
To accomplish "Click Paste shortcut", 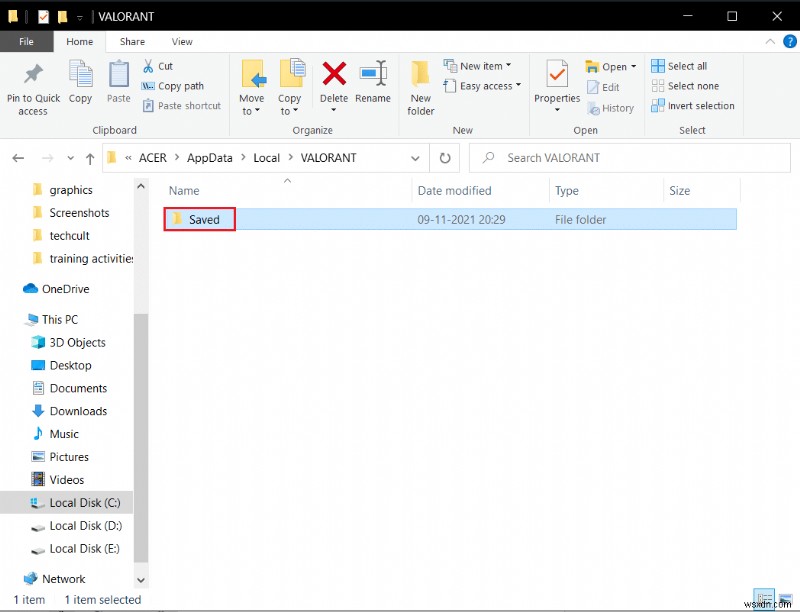I will tap(182, 106).
